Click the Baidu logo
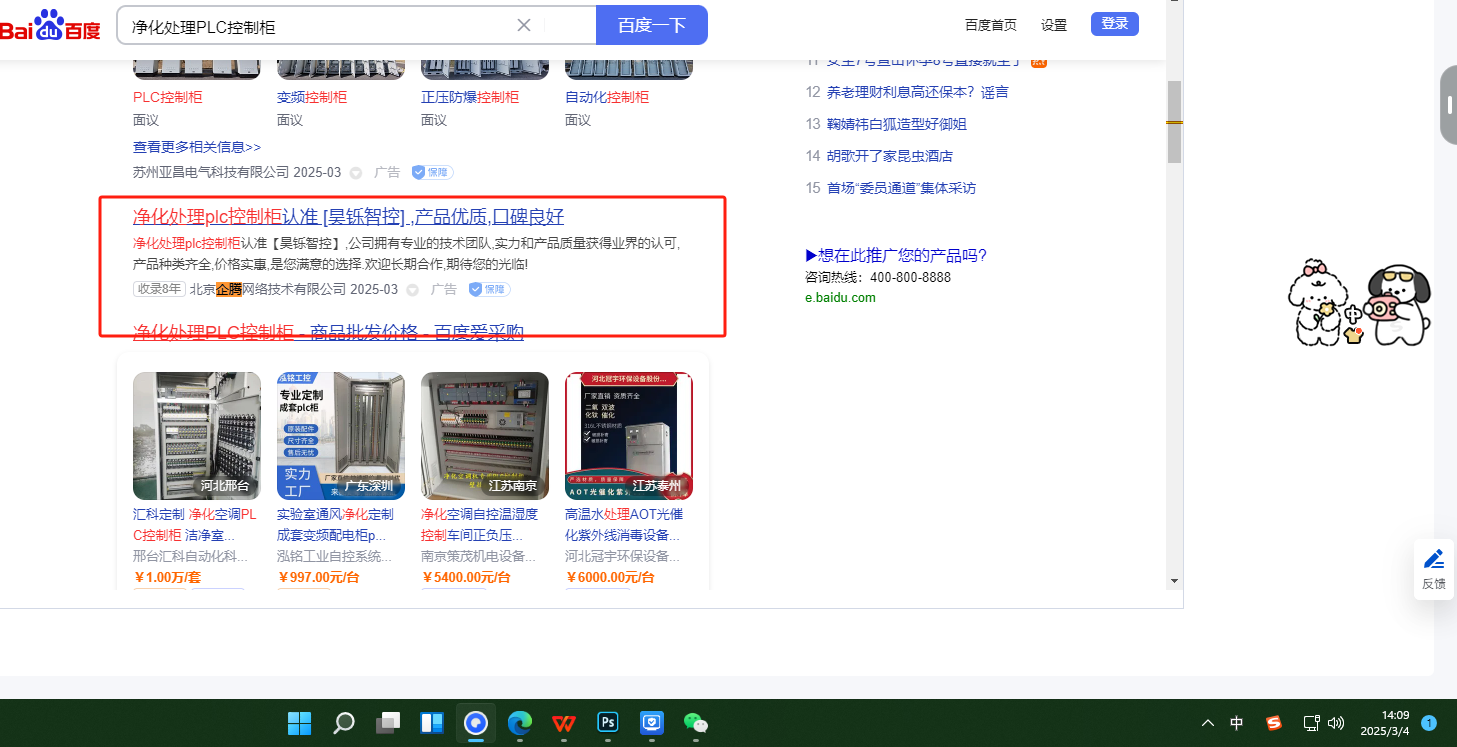This screenshot has height=747, width=1457. pyautogui.click(x=50, y=26)
